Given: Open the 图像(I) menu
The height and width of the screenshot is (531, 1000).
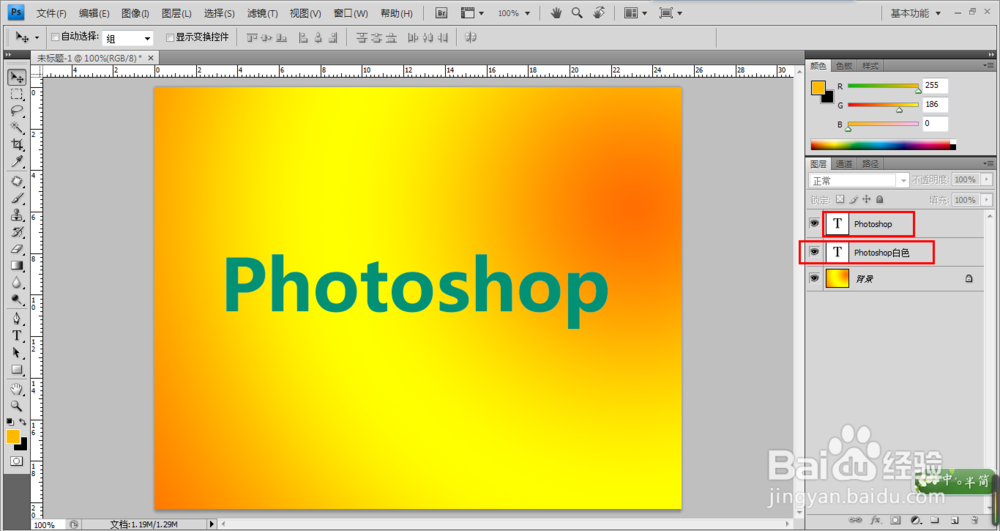Looking at the screenshot, I should (x=135, y=13).
